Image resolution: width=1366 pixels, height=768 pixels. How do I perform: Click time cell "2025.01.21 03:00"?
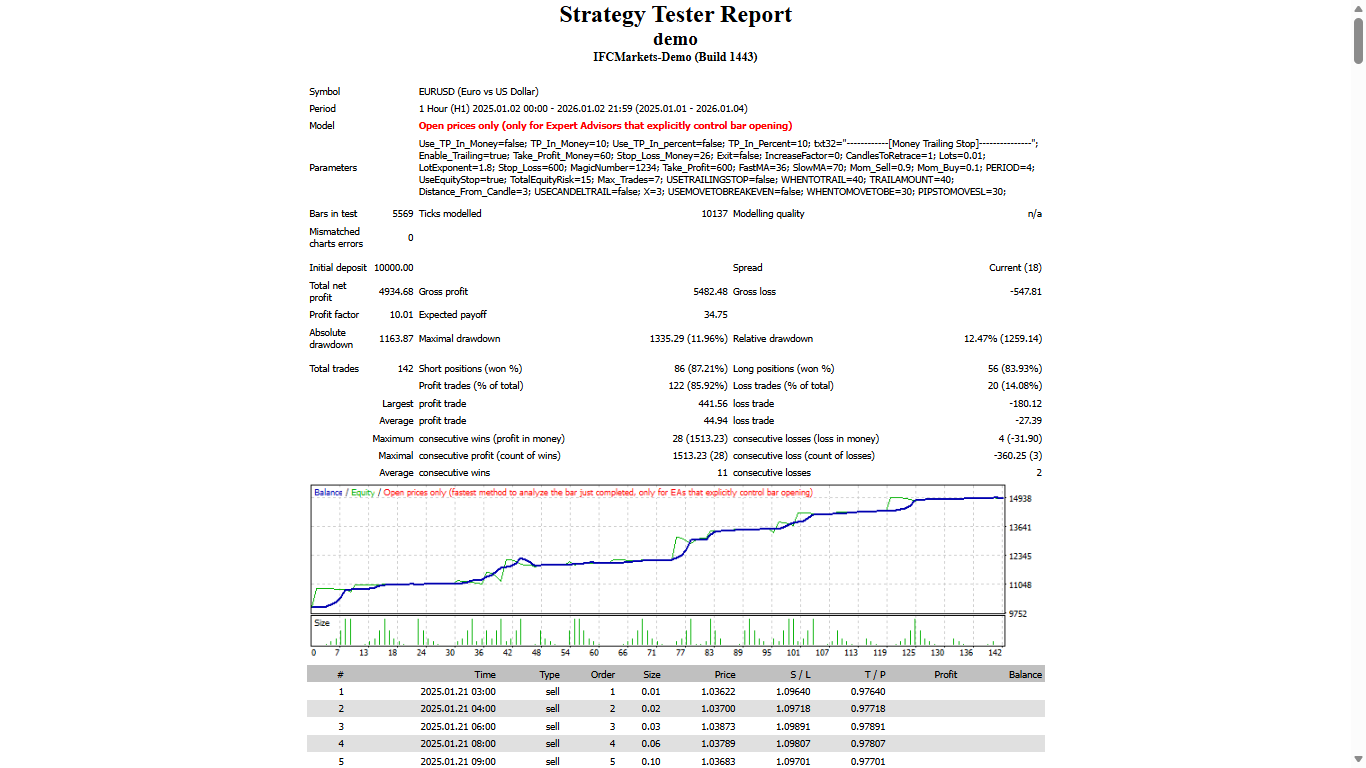458,692
